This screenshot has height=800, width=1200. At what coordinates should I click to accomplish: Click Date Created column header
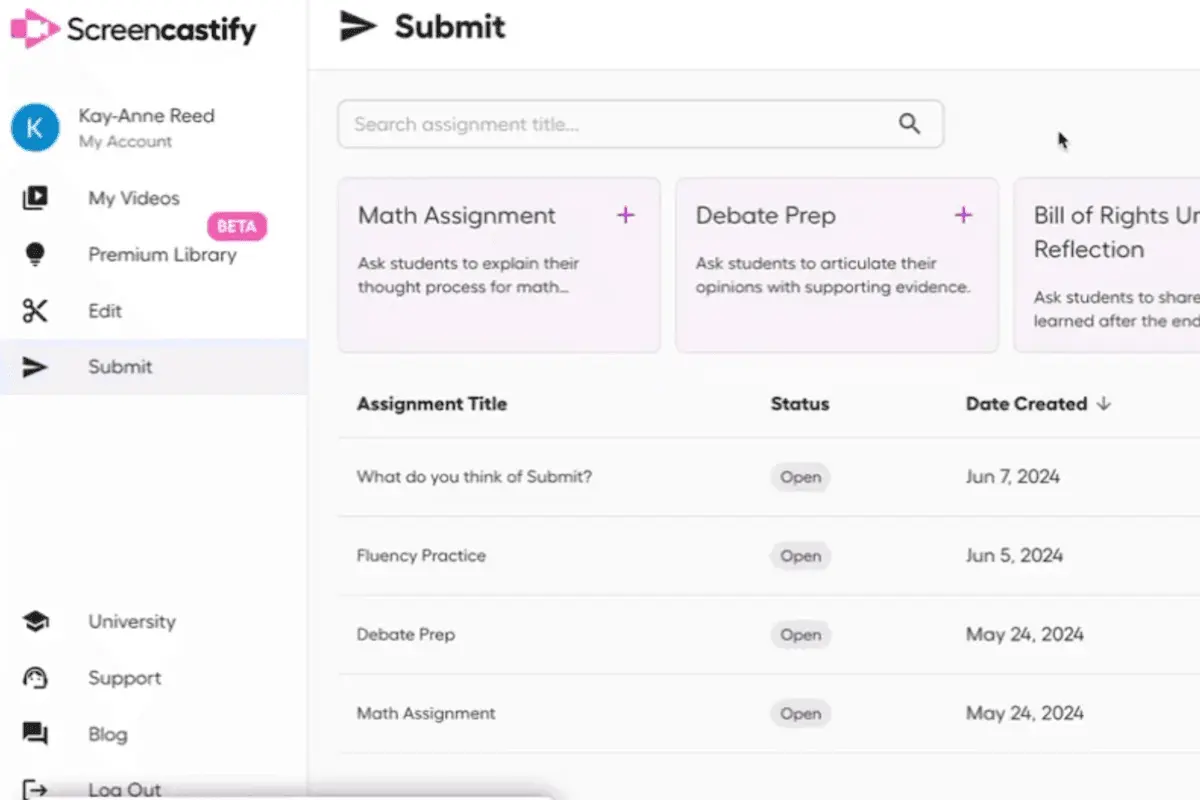[1026, 404]
